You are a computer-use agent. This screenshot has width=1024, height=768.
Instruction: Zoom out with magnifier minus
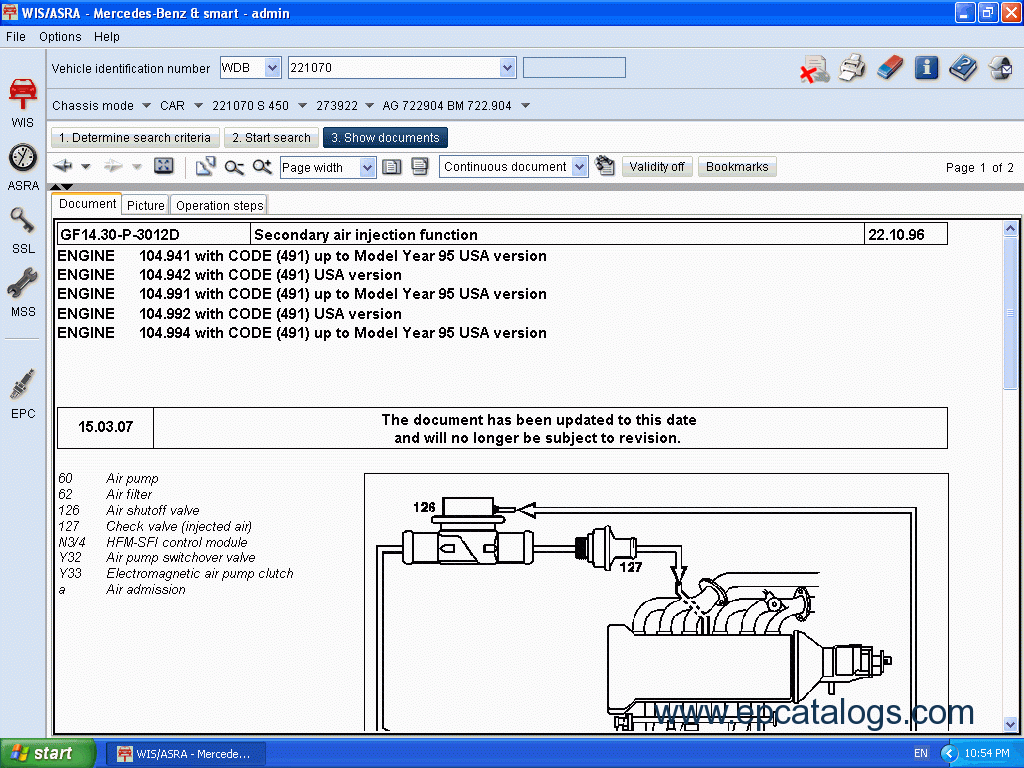(234, 167)
